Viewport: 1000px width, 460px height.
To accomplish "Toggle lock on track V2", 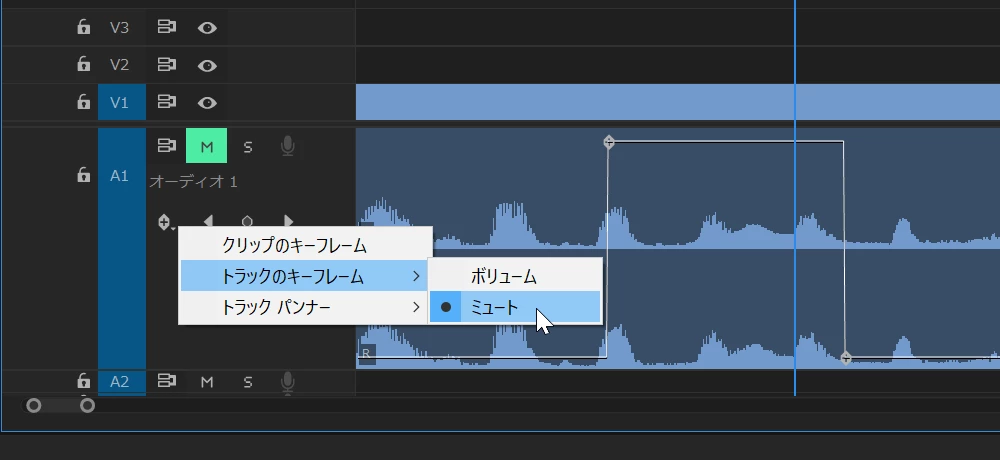I will (x=84, y=64).
